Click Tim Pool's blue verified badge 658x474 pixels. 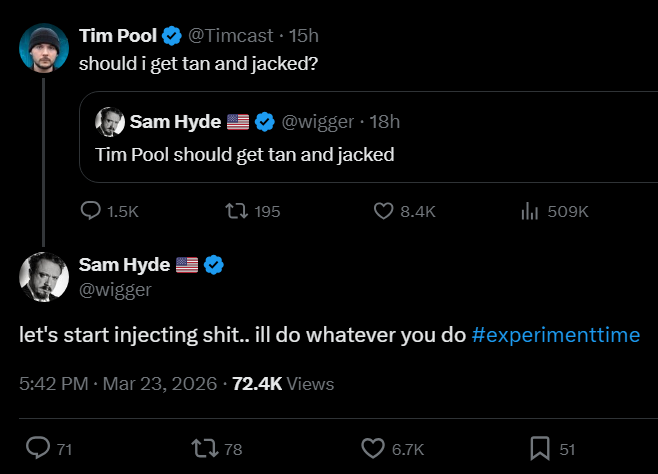(x=172, y=36)
